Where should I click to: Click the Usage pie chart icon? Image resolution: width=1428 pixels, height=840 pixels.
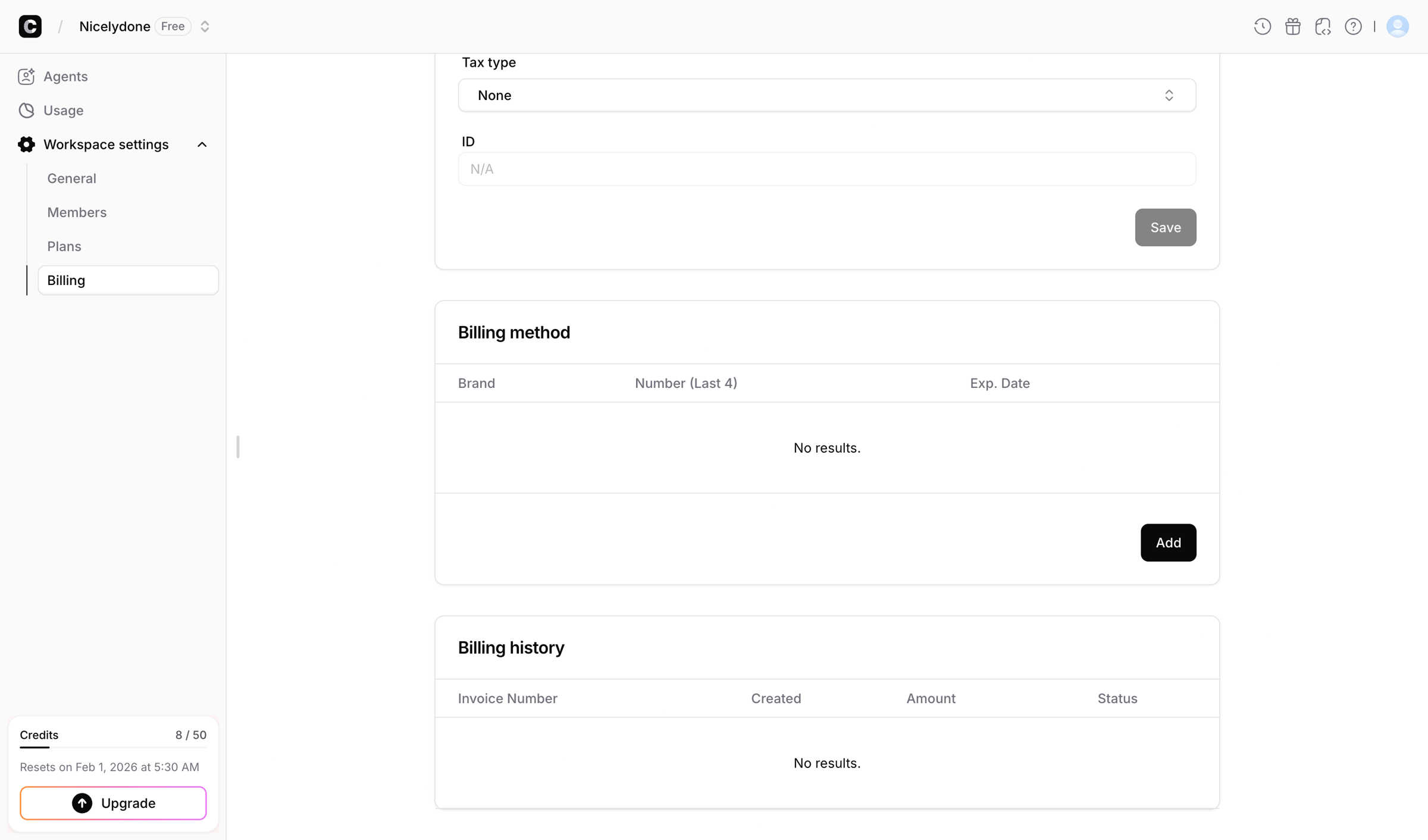(x=26, y=110)
